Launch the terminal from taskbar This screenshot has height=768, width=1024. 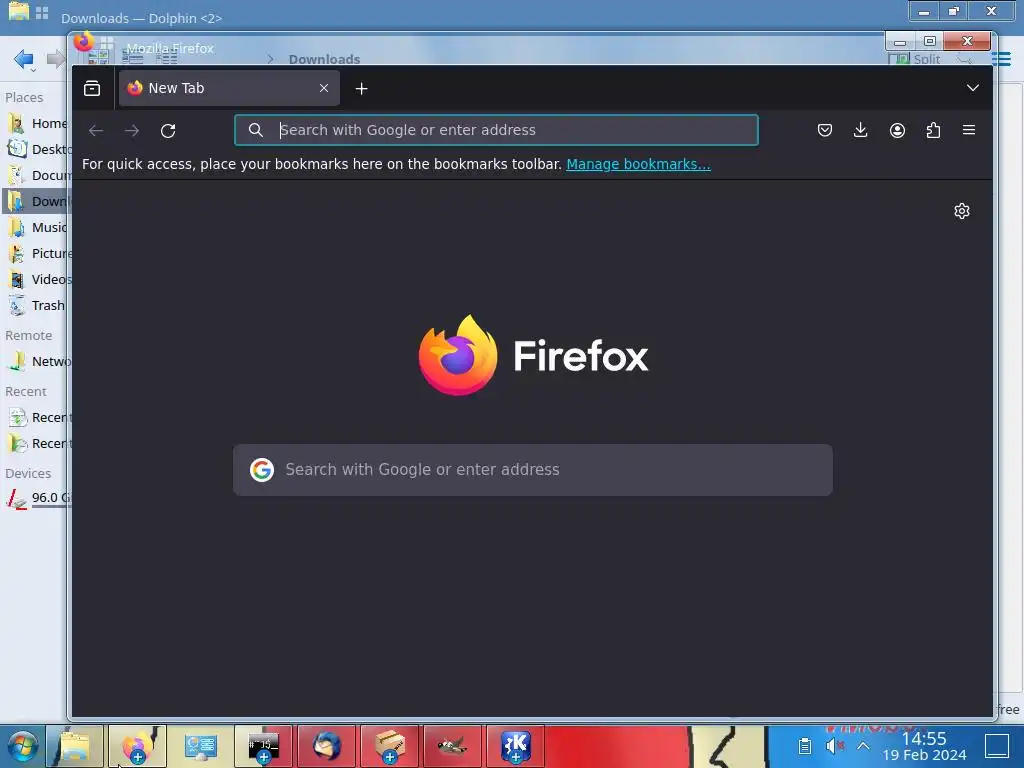point(263,746)
